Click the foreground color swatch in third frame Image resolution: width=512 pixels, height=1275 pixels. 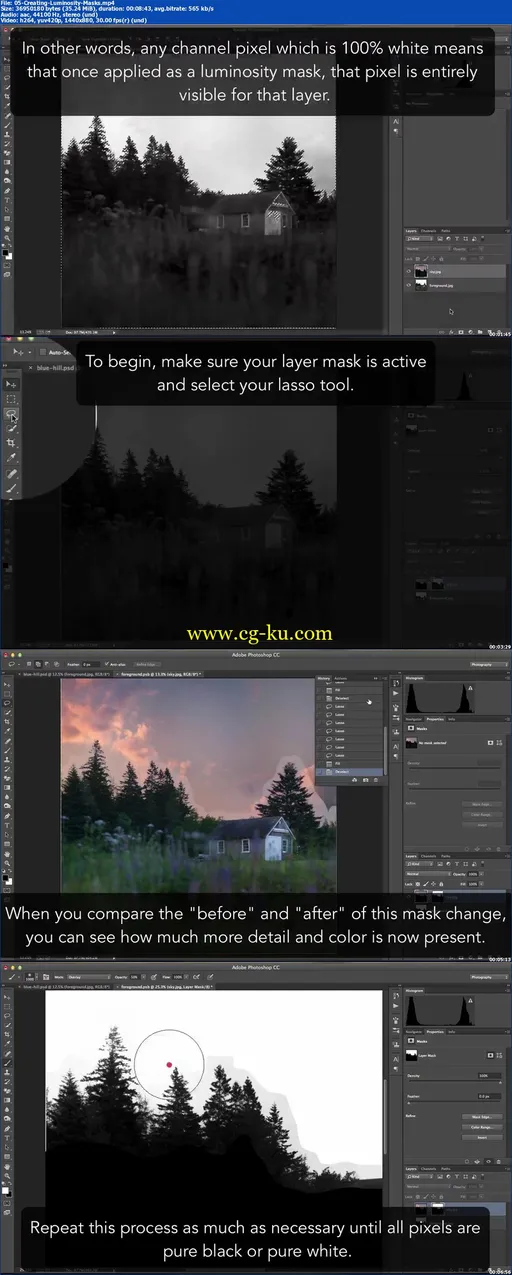tap(5, 878)
